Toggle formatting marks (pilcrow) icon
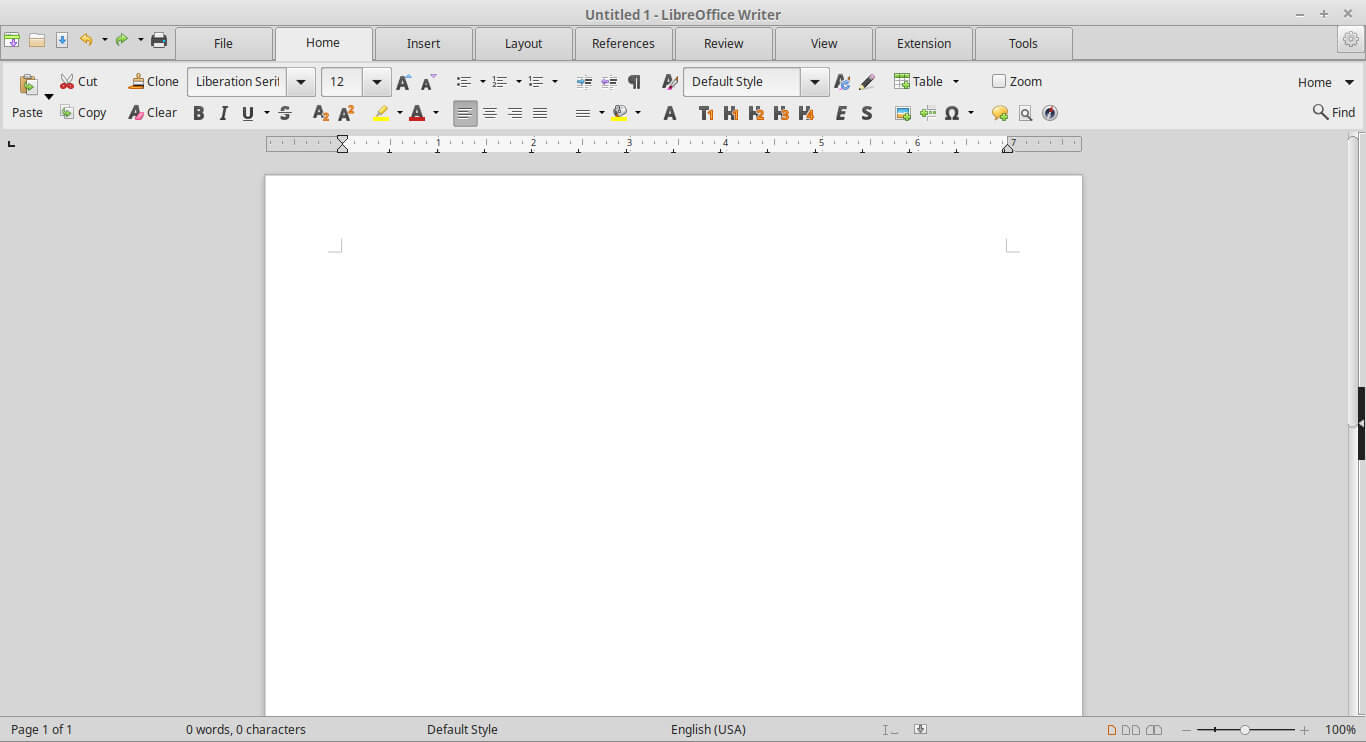This screenshot has height=742, width=1366. coord(634,82)
